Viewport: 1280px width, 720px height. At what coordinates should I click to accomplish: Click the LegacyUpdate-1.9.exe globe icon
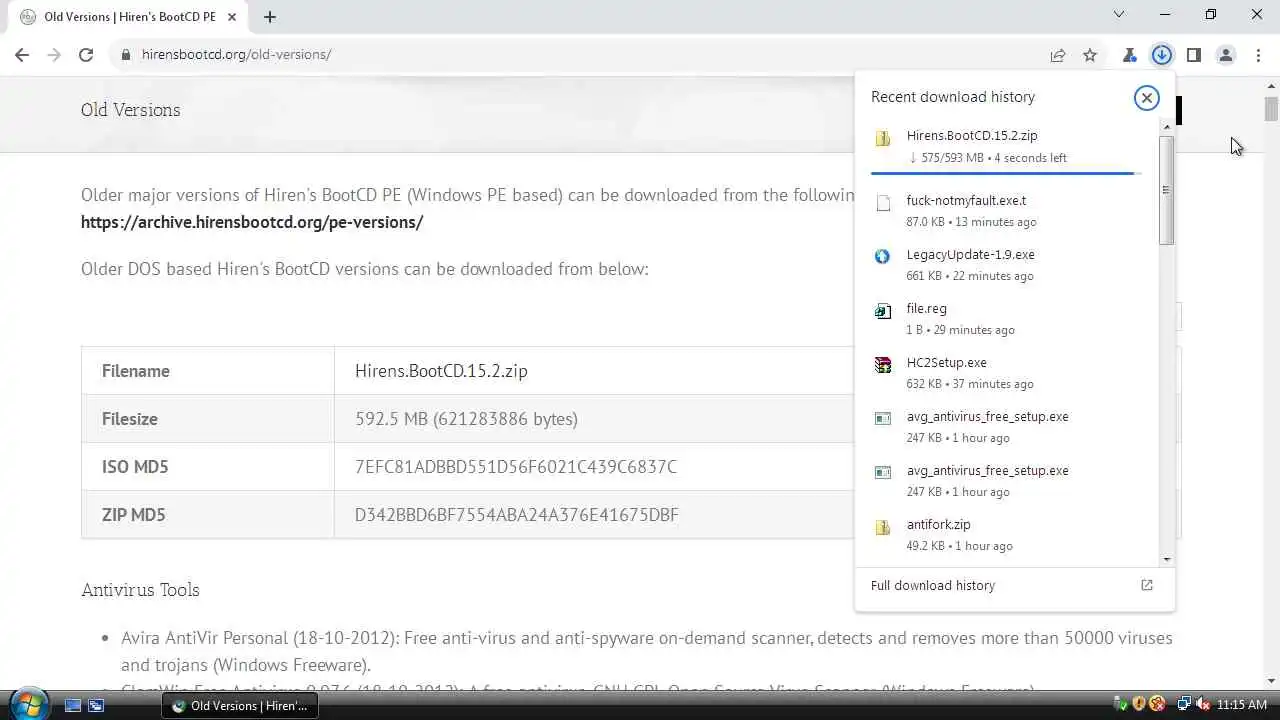coord(882,257)
